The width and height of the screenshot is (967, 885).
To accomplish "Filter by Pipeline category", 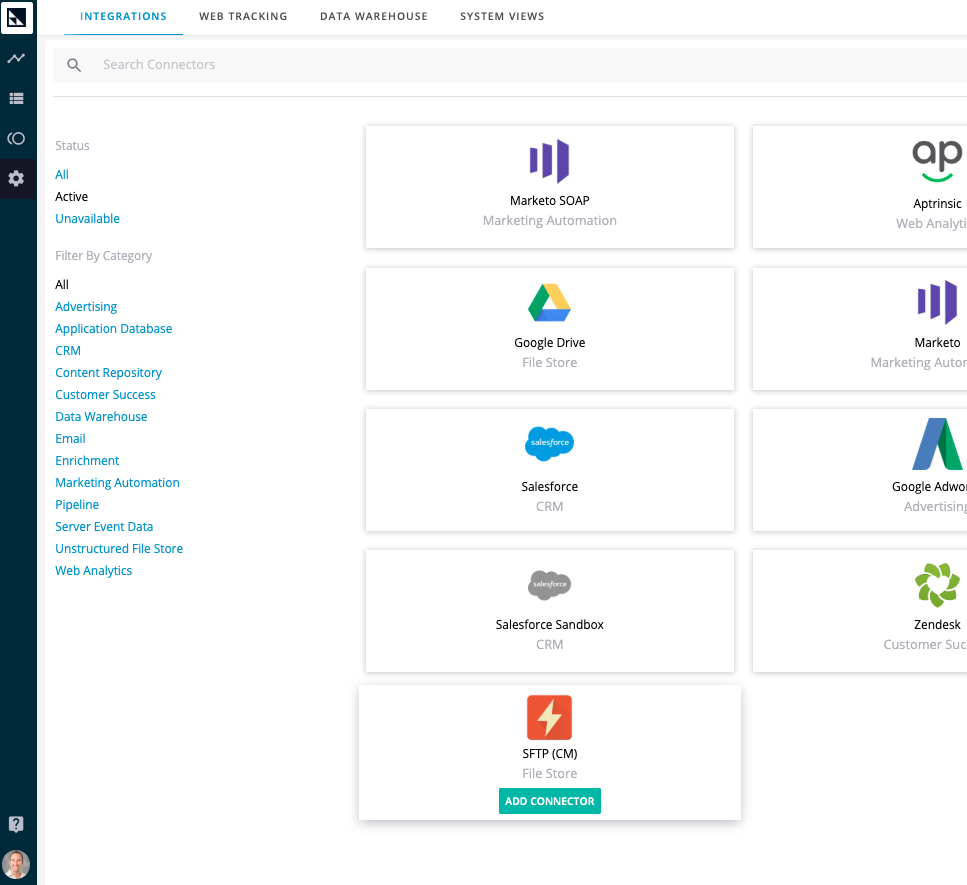I will pos(77,504).
